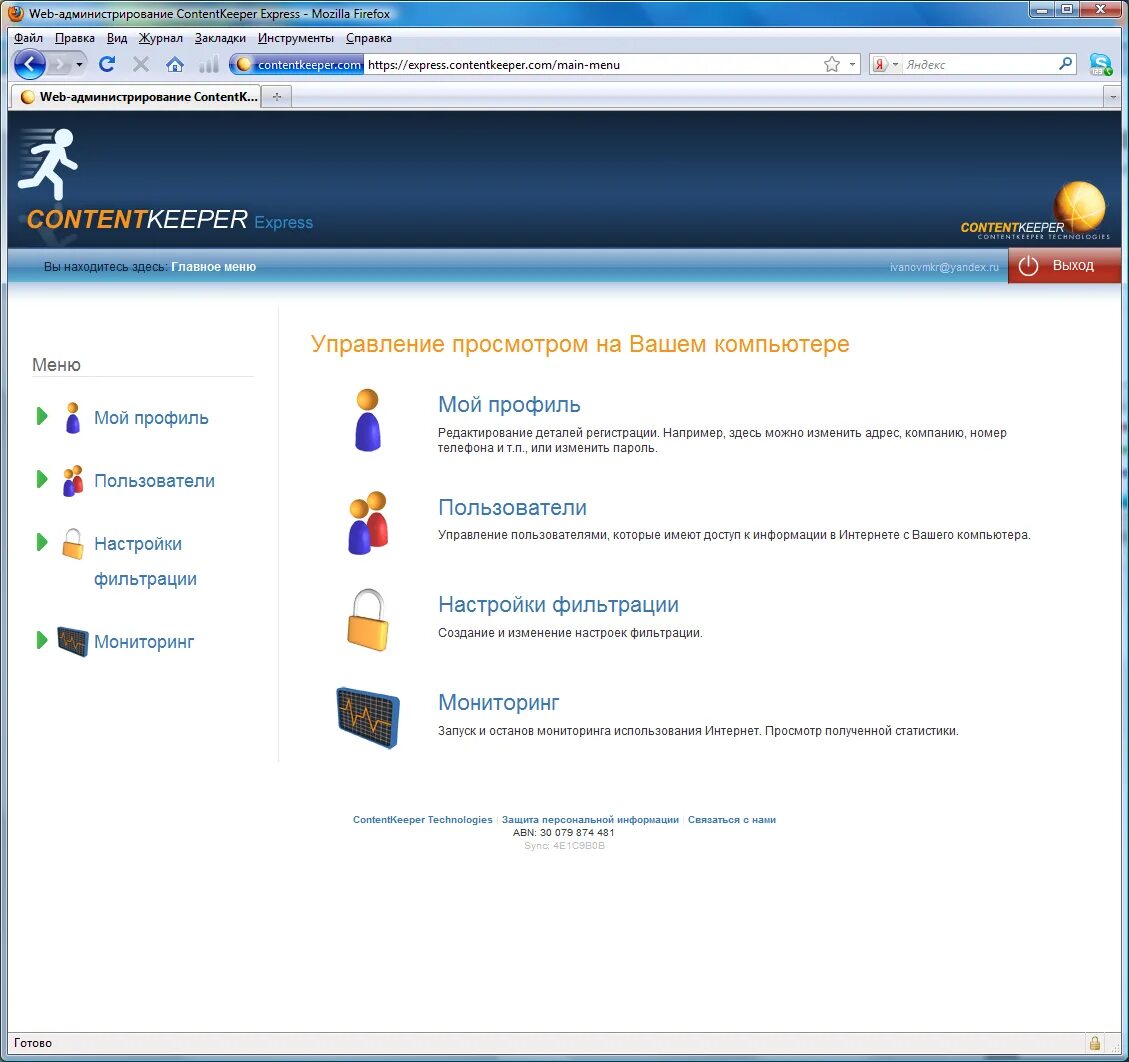Bookmark this page with the star icon
This screenshot has height=1062, width=1129.
(832, 64)
